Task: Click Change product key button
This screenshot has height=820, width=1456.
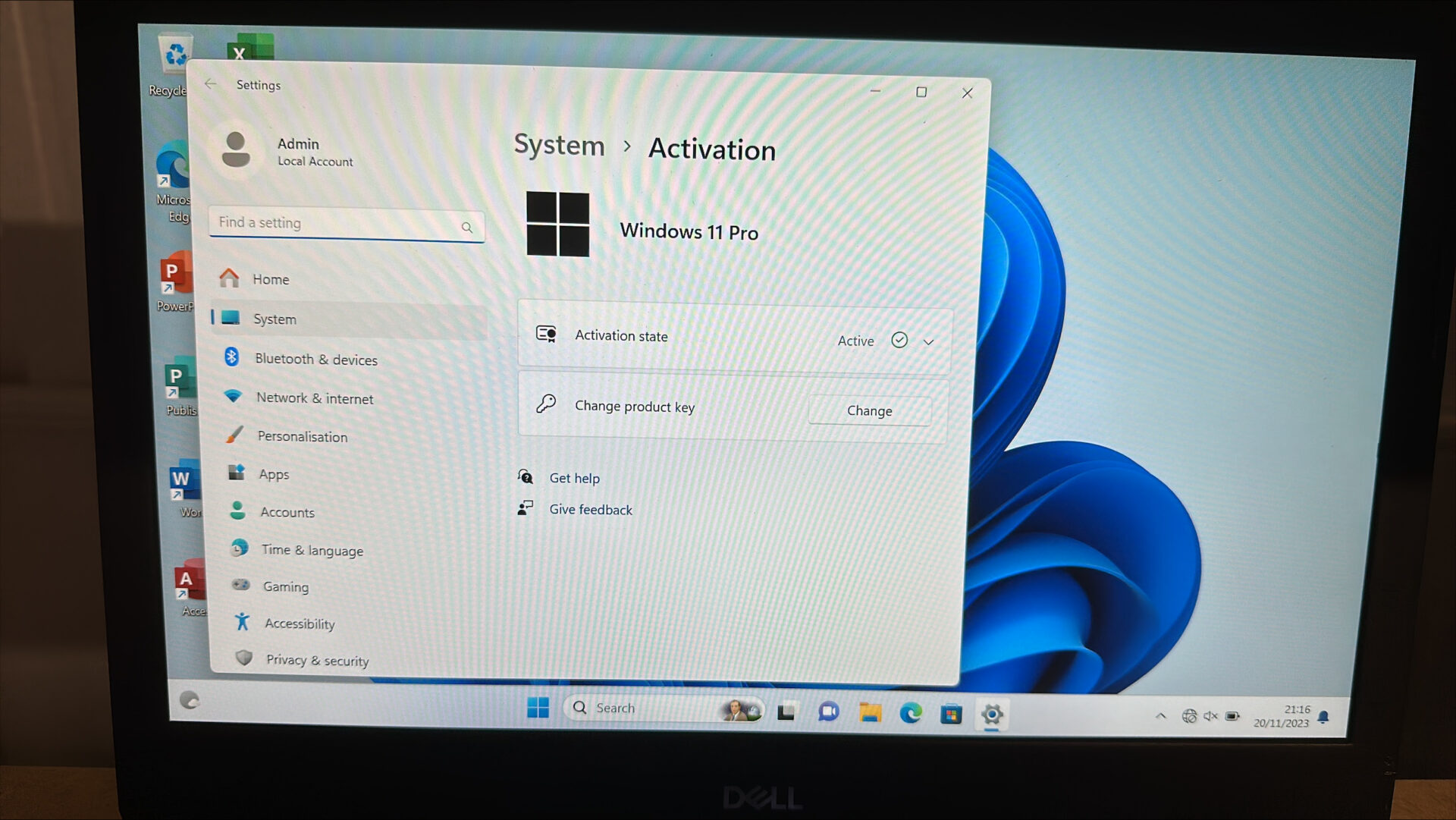Action: pos(869,410)
